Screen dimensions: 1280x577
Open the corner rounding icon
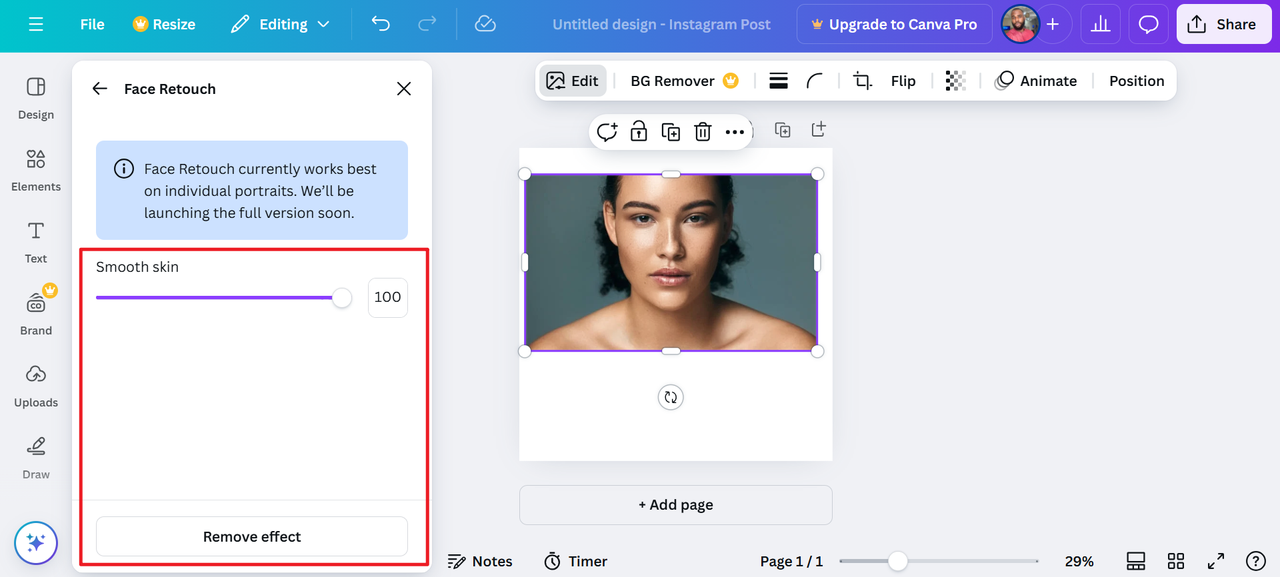tap(815, 81)
